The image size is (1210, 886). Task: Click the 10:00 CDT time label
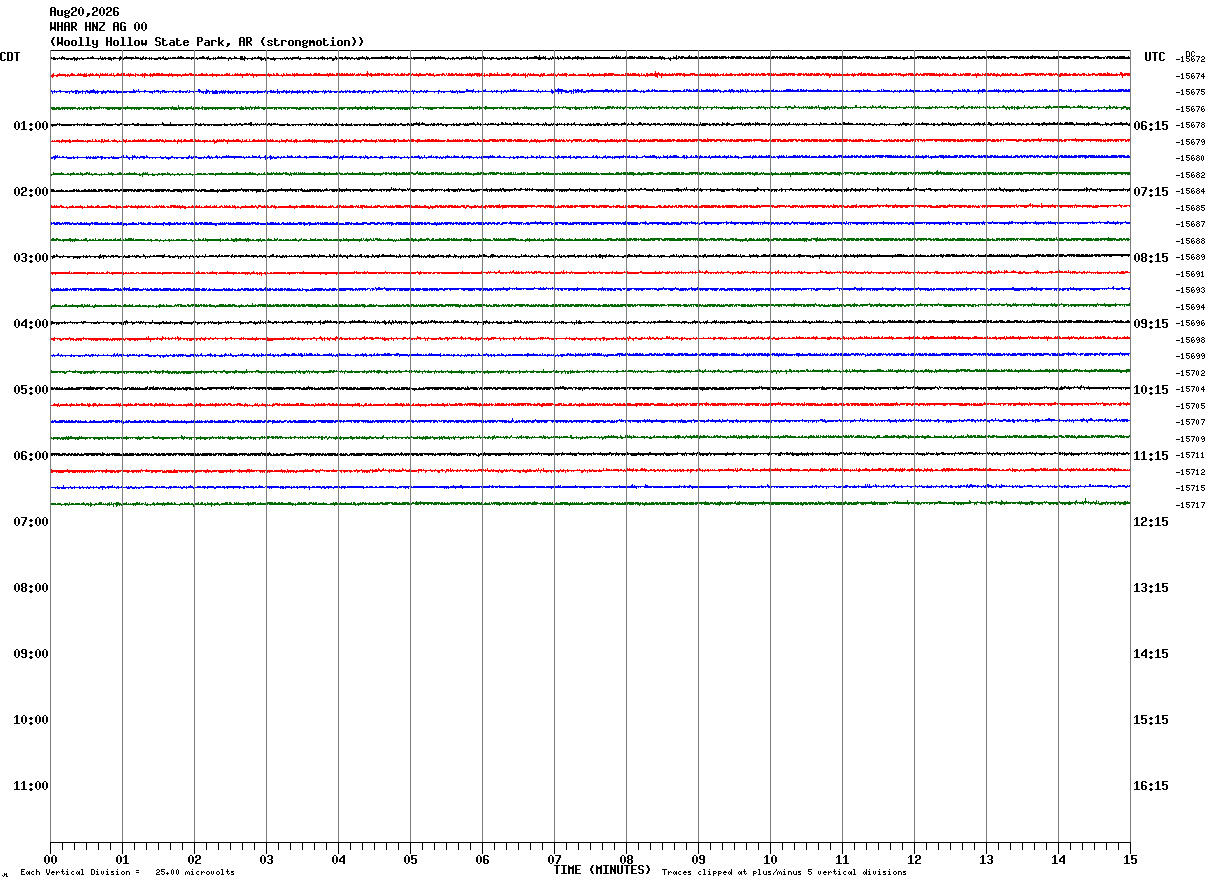click(x=31, y=720)
